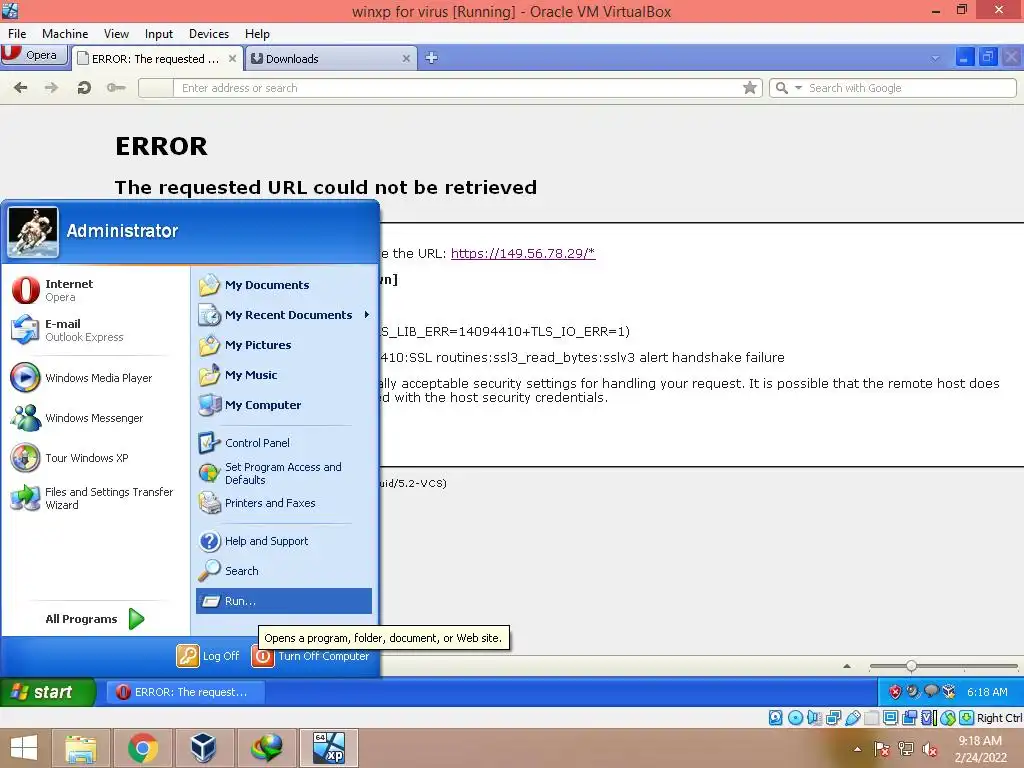
Task: Click the Log Off button
Action: pos(208,656)
